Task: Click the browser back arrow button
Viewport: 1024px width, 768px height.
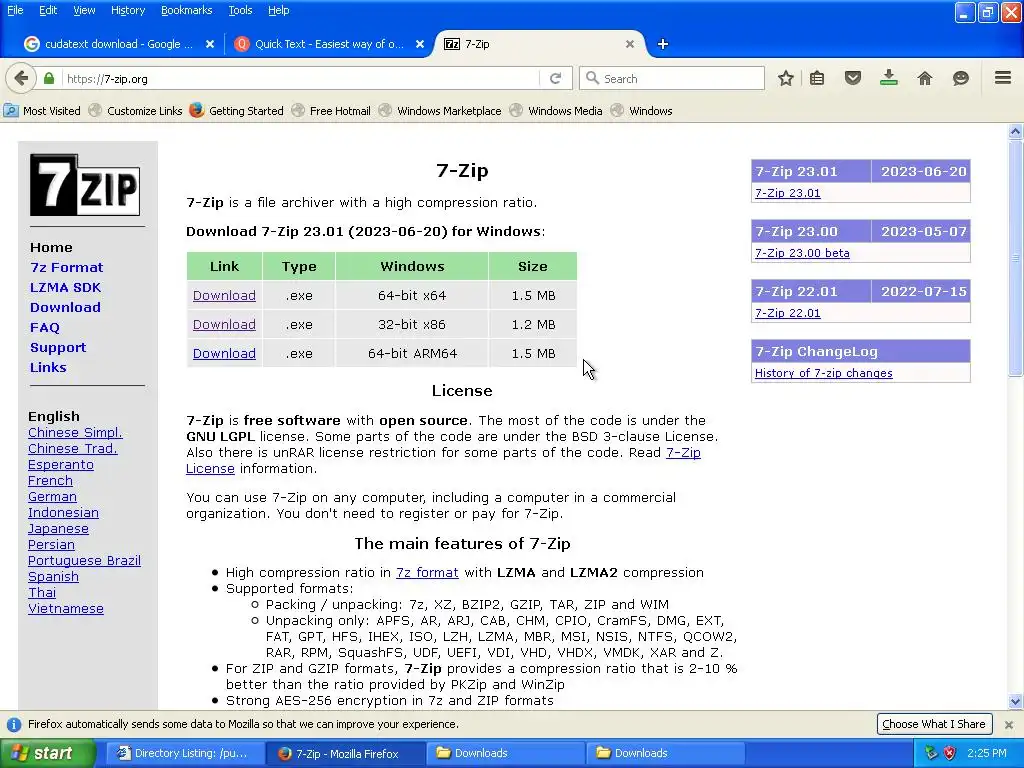Action: coord(21,78)
